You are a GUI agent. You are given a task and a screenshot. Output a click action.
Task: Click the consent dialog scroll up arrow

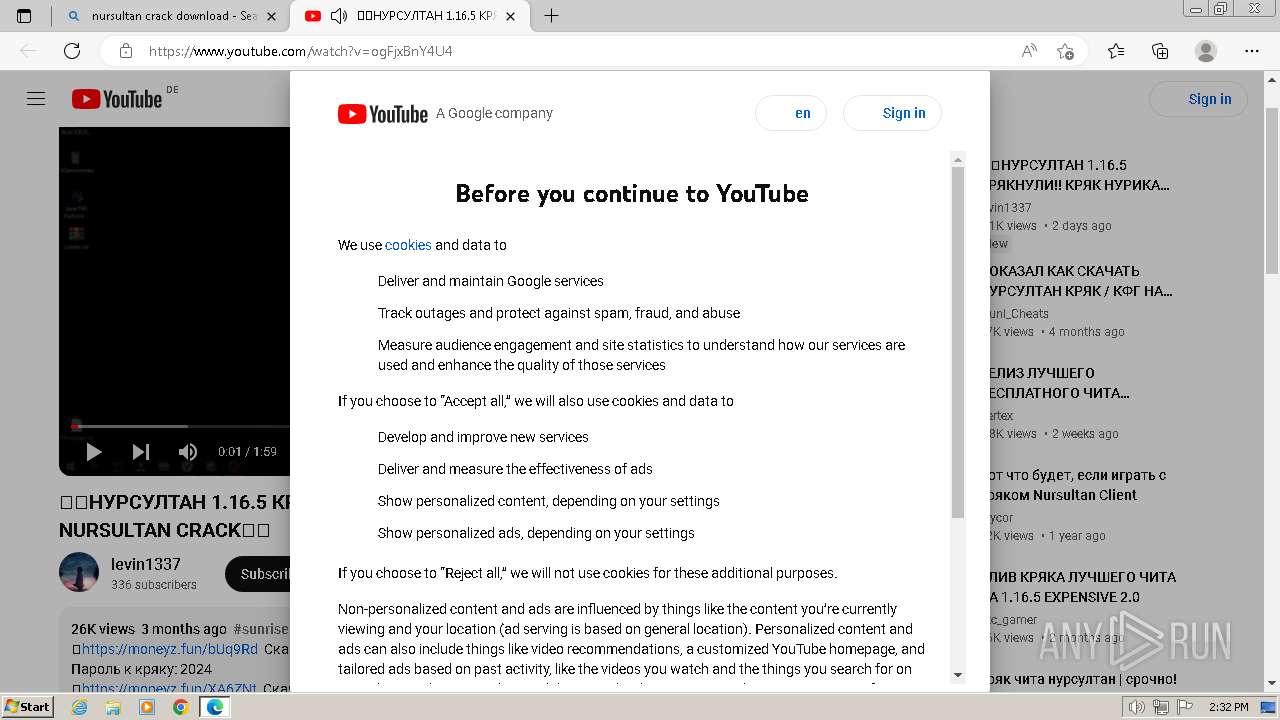coord(958,159)
